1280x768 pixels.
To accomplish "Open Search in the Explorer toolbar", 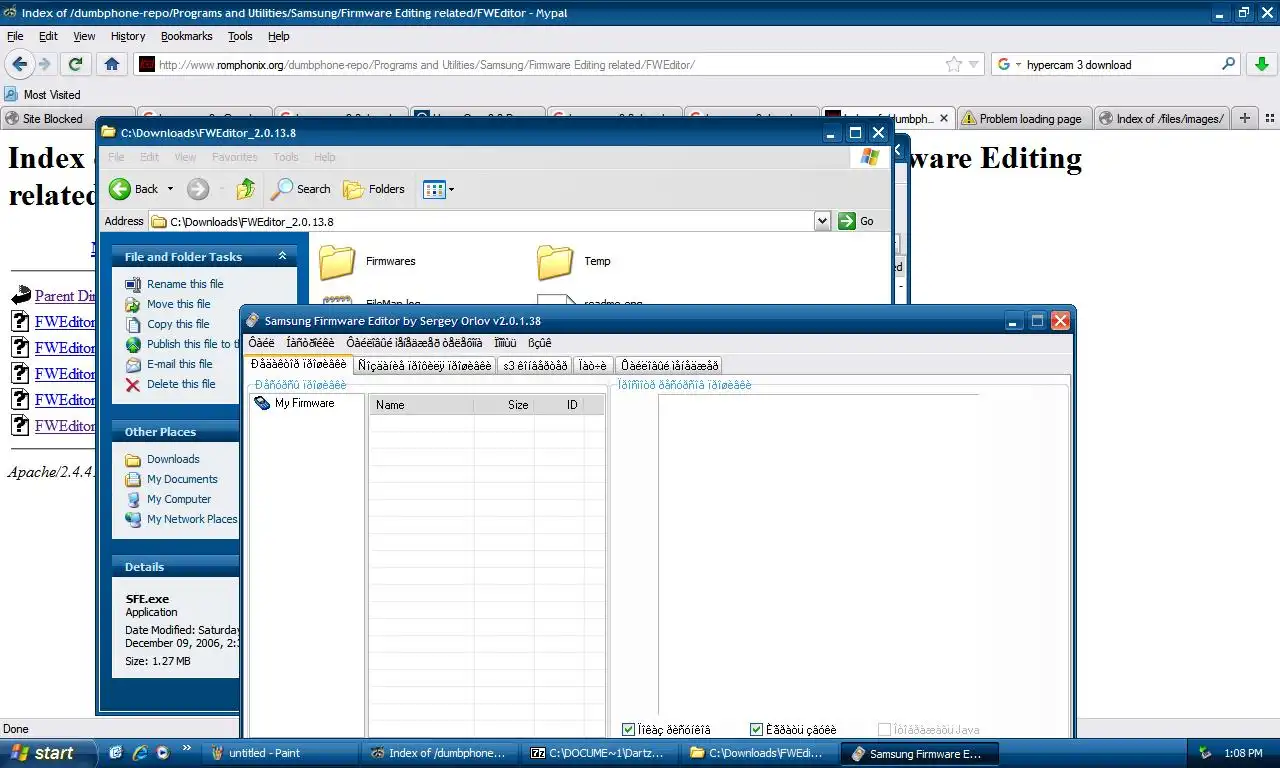I will (301, 189).
